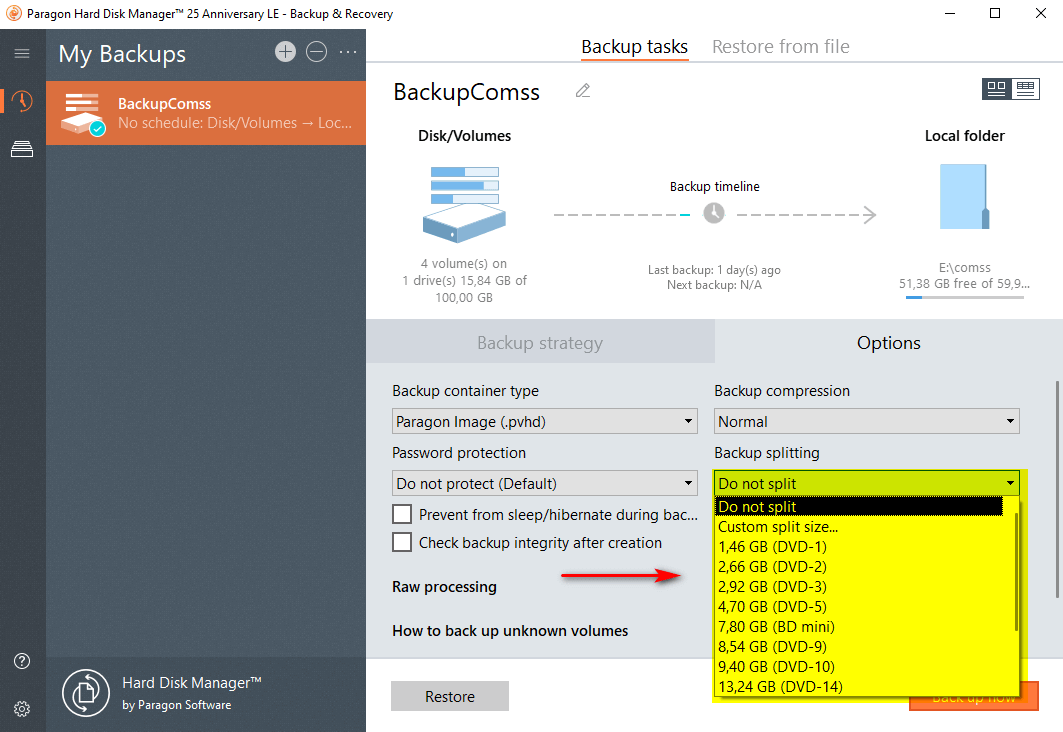
Task: Click the Paragon app icon in title bar
Action: point(14,13)
